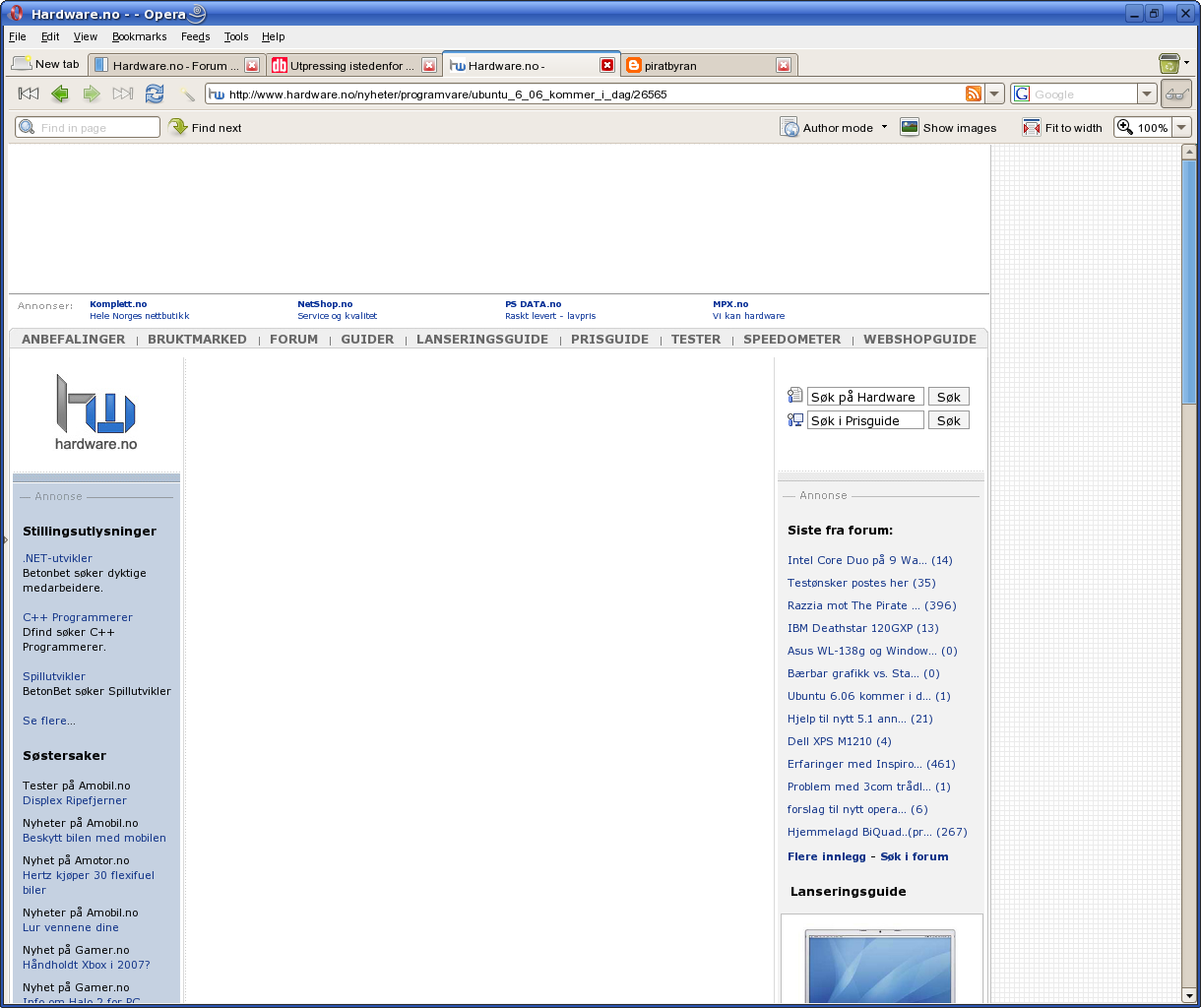1201x1008 pixels.
Task: Toggle Show images
Action: (x=948, y=127)
